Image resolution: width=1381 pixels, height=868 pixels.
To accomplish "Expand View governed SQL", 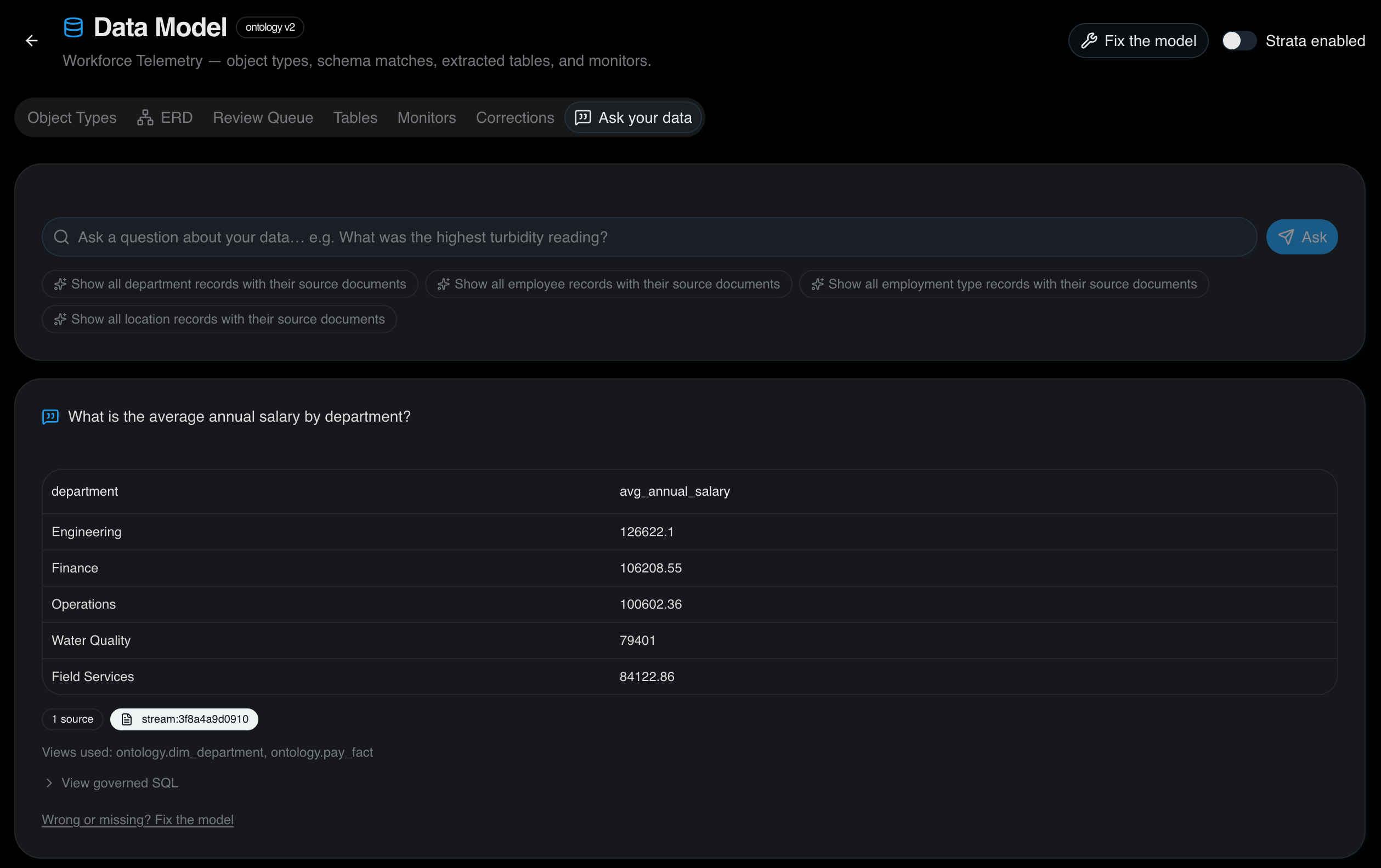I will (x=111, y=783).
